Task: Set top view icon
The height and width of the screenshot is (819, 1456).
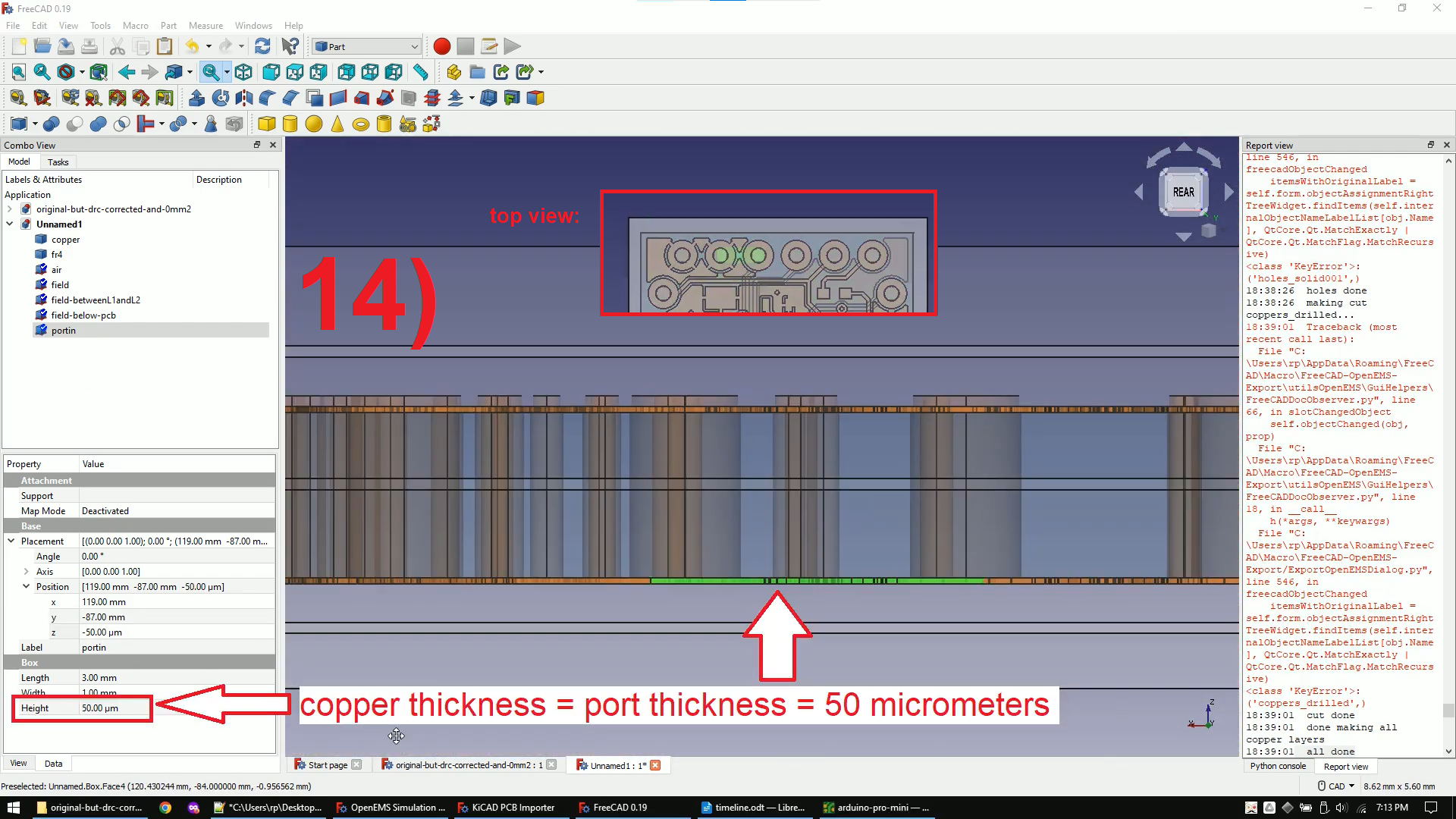Action: (294, 72)
